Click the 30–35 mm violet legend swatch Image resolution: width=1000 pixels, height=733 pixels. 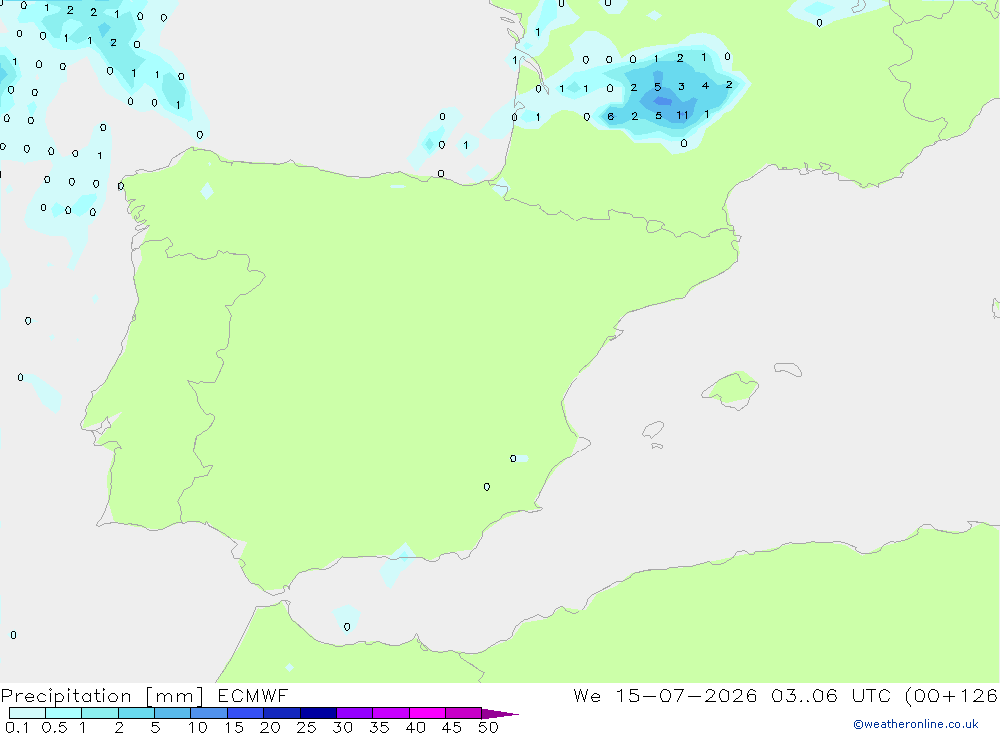tap(355, 713)
